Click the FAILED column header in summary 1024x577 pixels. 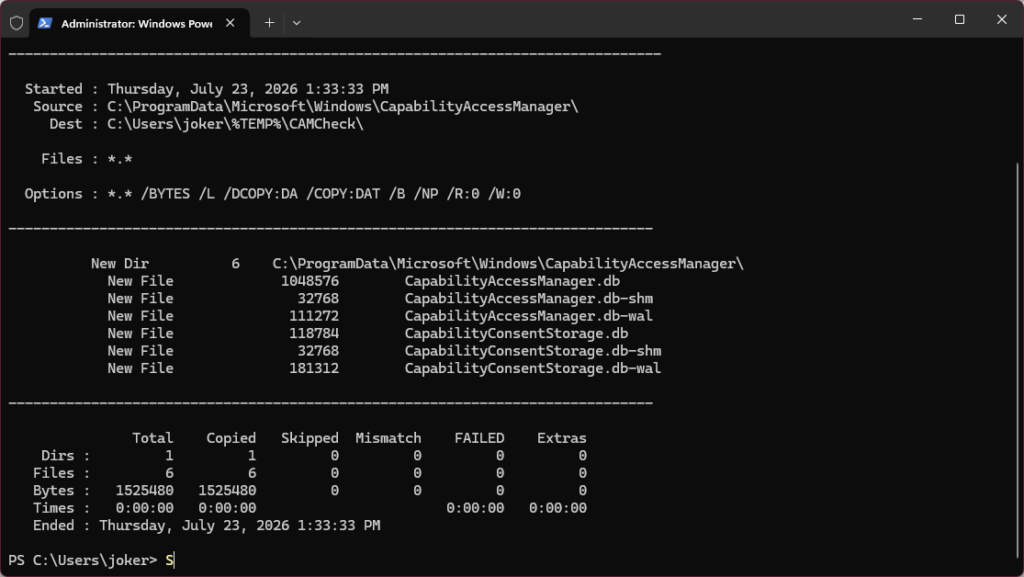pyautogui.click(x=479, y=438)
